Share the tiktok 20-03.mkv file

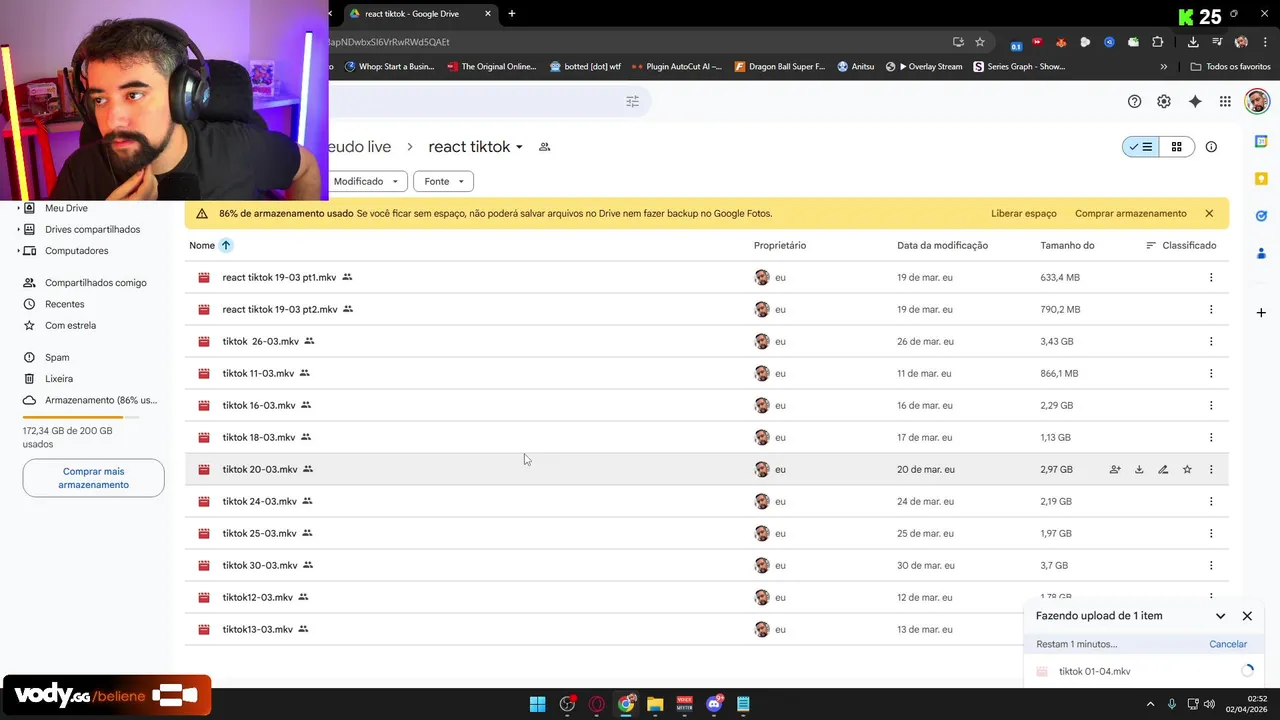[x=1115, y=469]
